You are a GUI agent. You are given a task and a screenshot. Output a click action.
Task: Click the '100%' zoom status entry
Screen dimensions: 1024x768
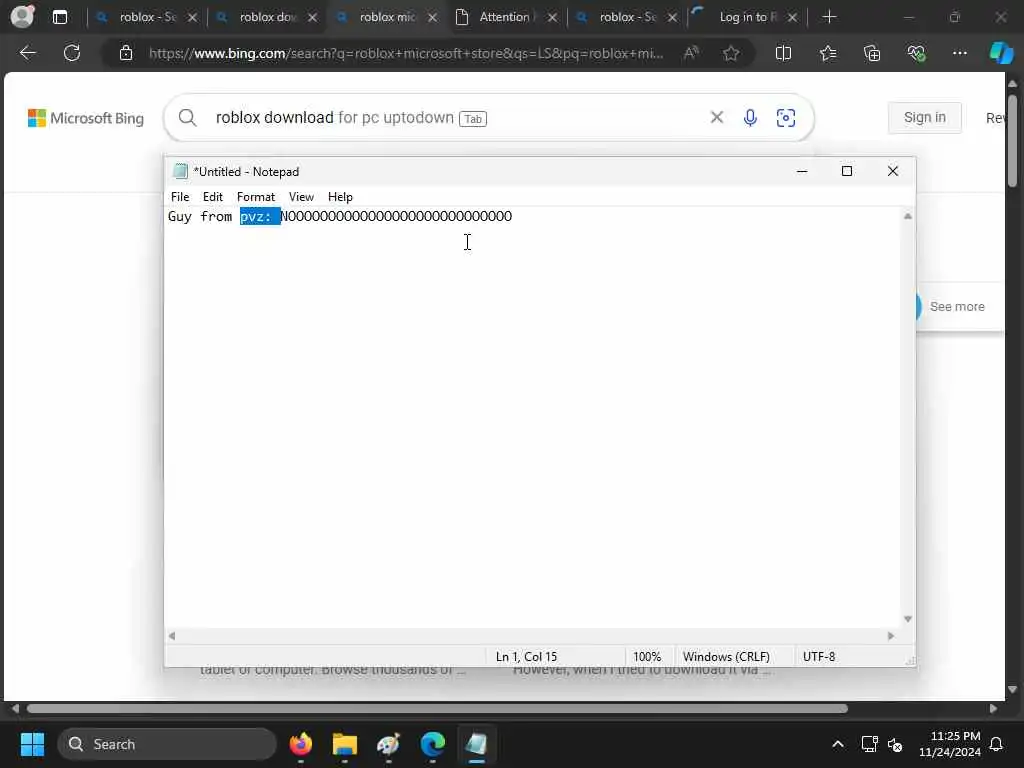click(x=647, y=656)
